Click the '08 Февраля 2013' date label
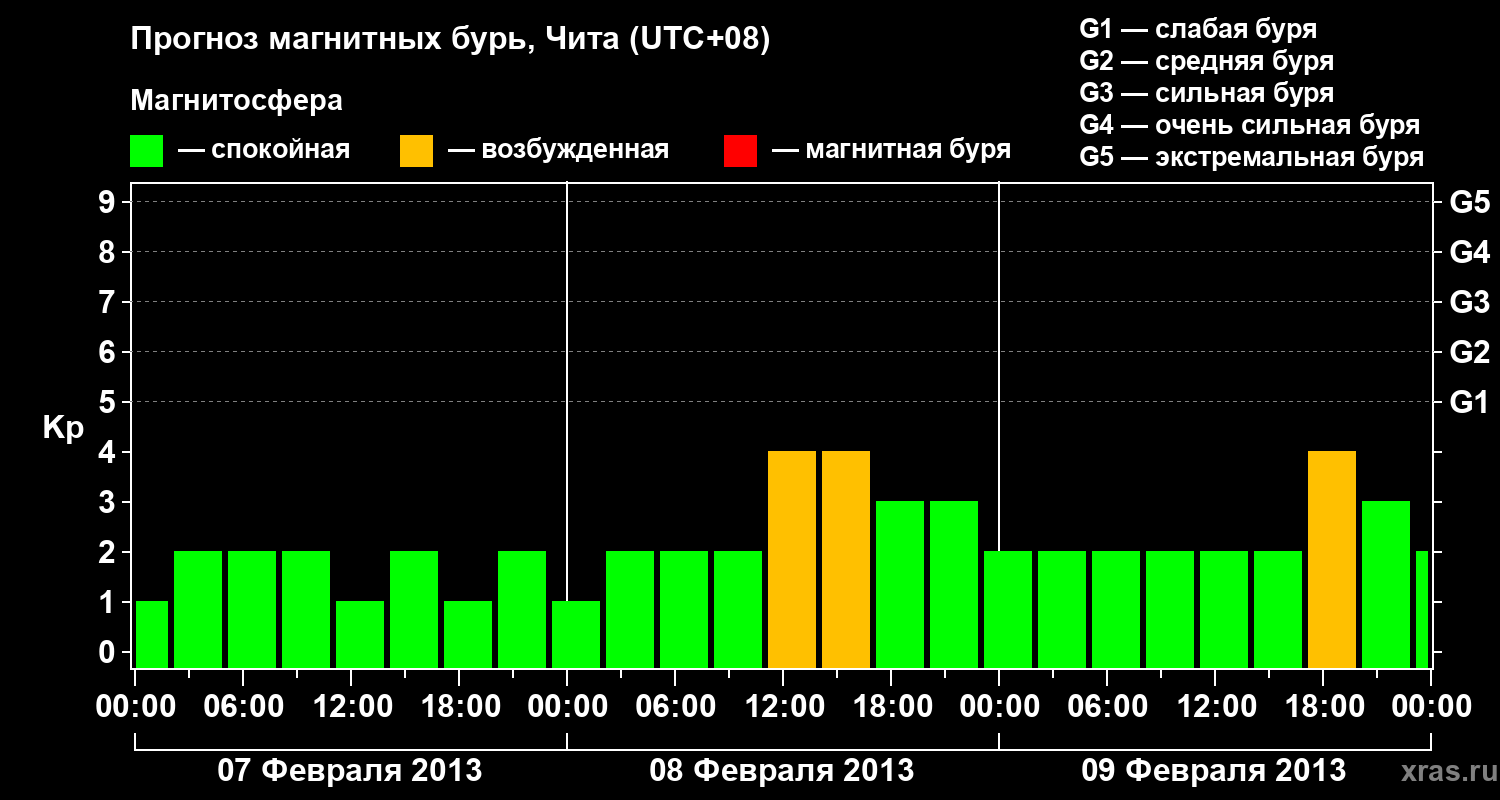Image resolution: width=1500 pixels, height=800 pixels. pos(782,771)
